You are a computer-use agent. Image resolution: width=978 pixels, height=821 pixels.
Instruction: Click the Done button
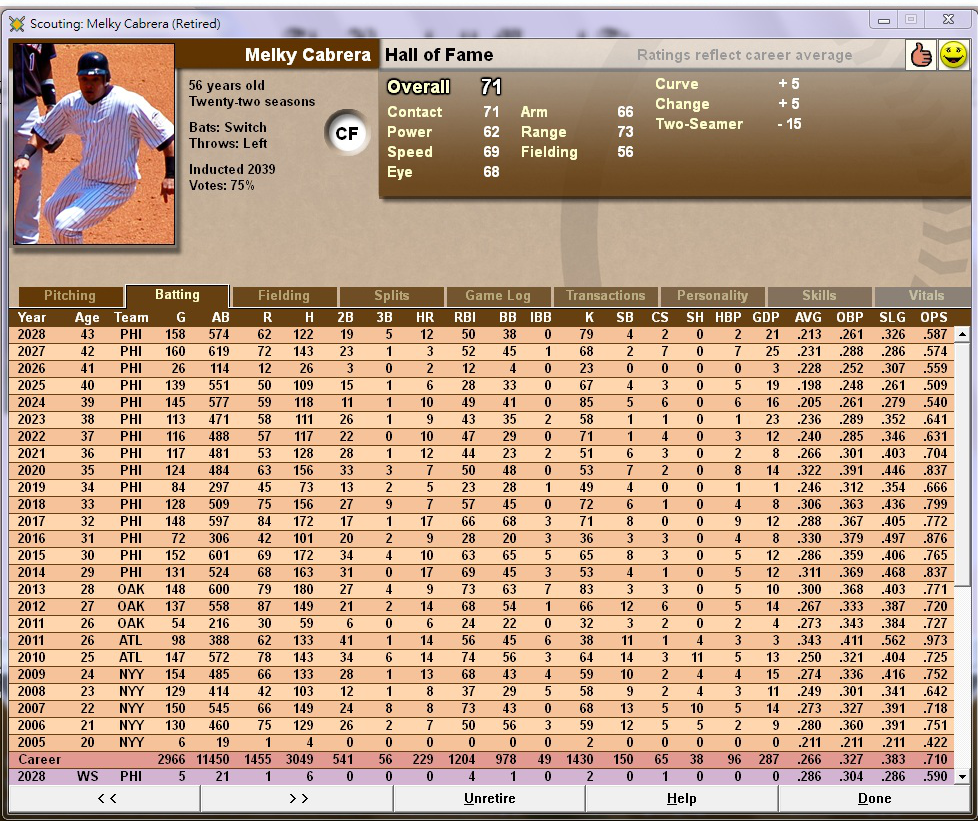[x=874, y=799]
